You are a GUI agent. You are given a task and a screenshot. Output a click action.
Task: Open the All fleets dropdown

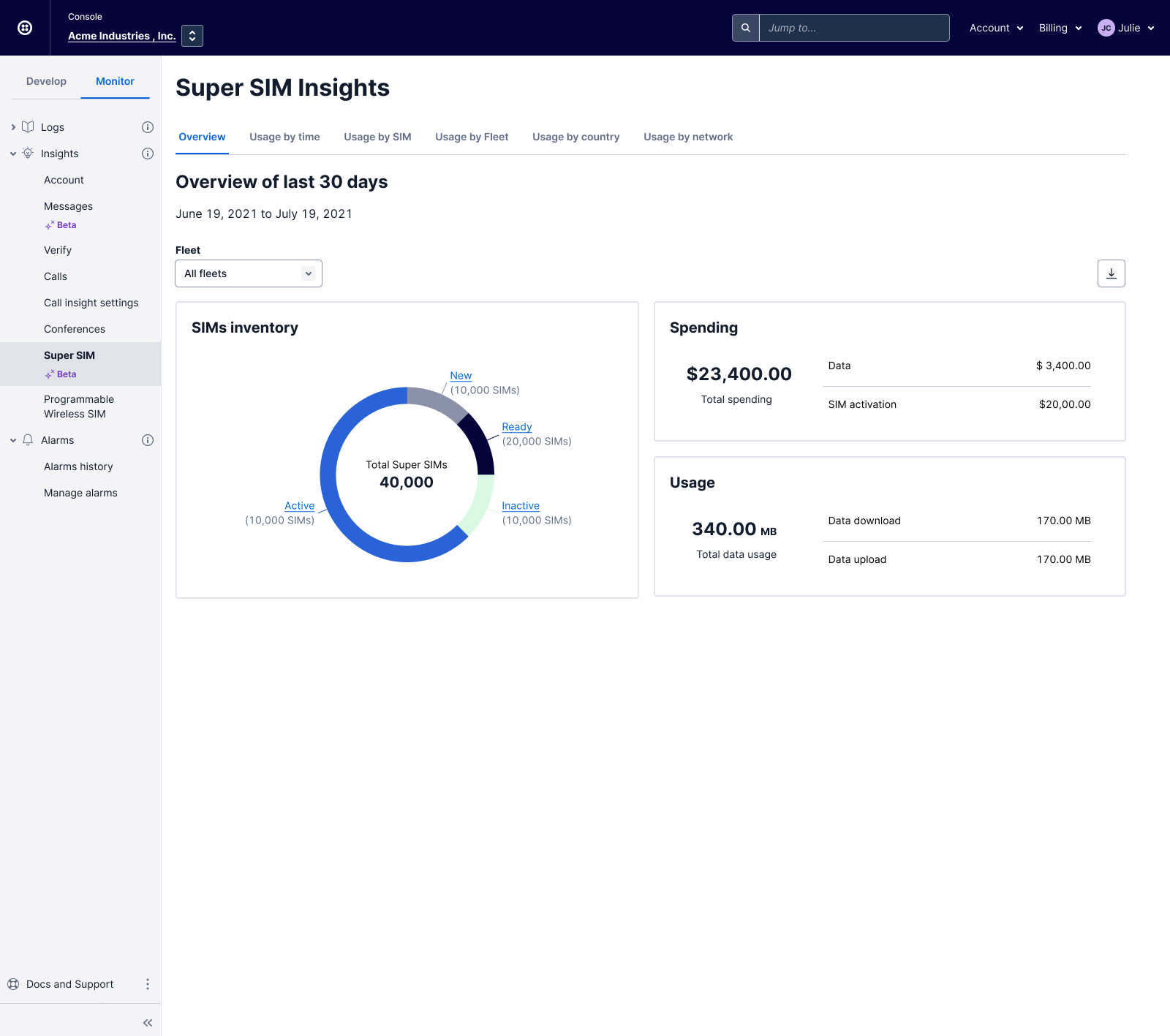click(249, 273)
